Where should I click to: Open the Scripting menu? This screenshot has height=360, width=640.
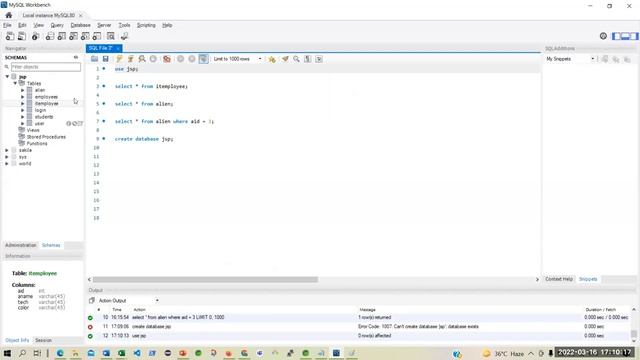pos(146,25)
